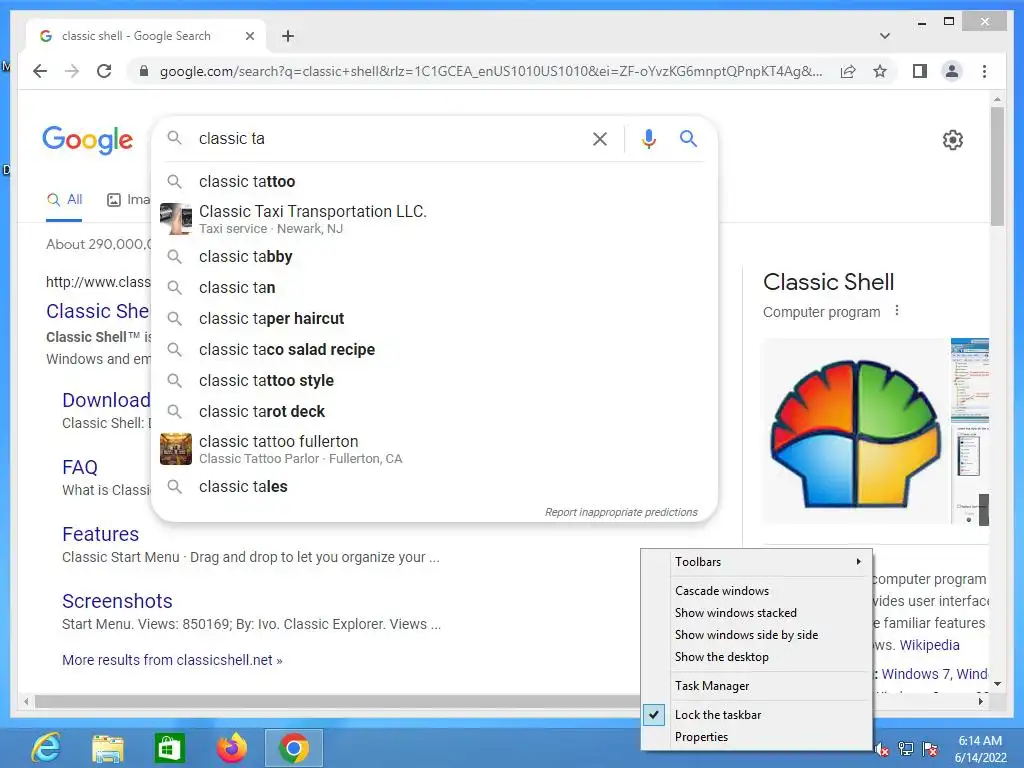
Task: Open the Microsoft Store taskbar icon
Action: tap(169, 748)
